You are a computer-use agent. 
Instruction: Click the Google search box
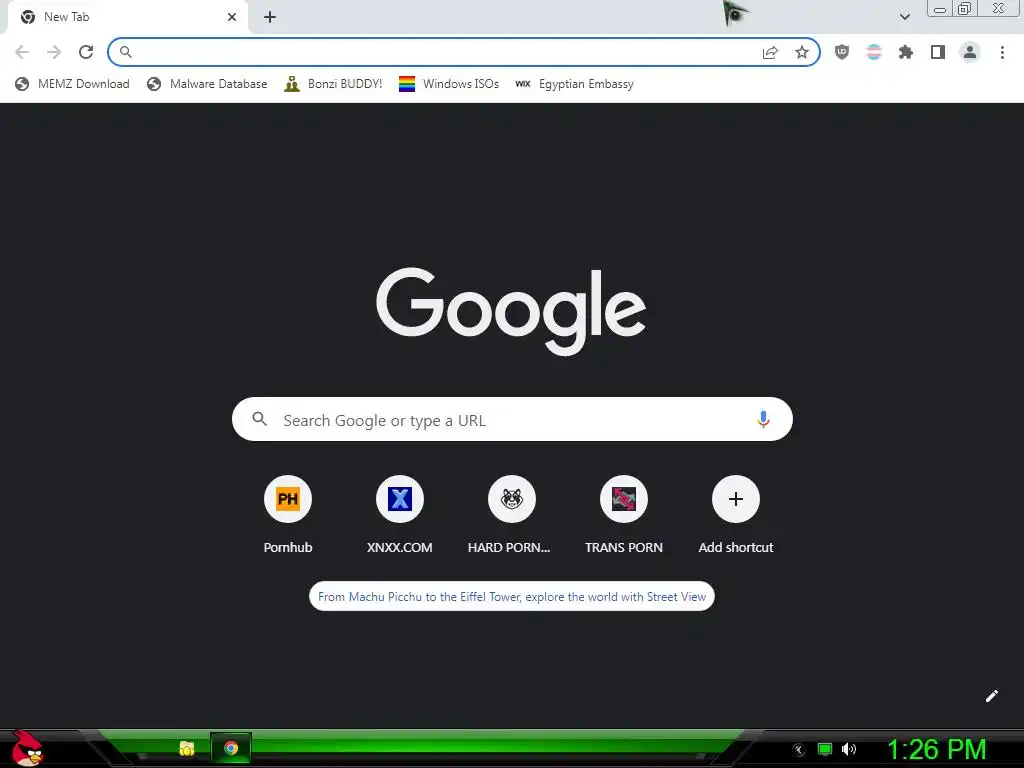512,419
